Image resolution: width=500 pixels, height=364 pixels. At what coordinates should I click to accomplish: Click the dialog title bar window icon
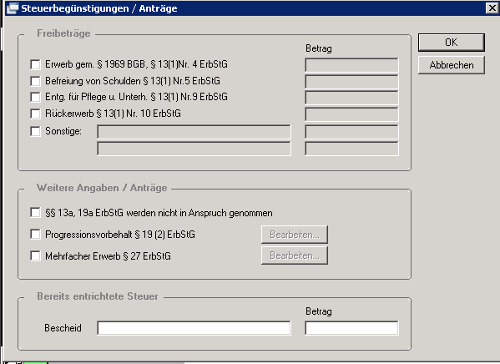pos(13,8)
